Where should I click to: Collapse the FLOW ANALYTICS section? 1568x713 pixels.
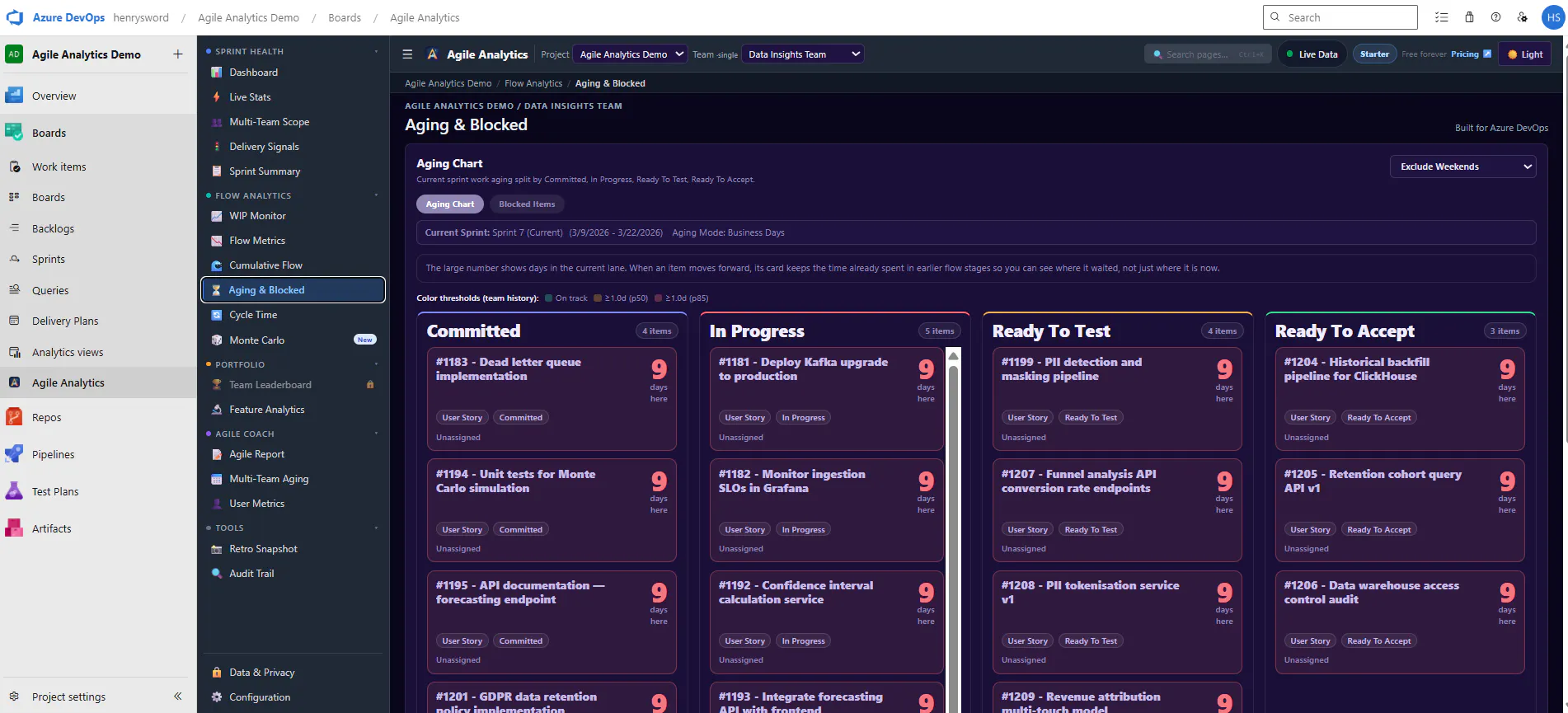pos(376,195)
